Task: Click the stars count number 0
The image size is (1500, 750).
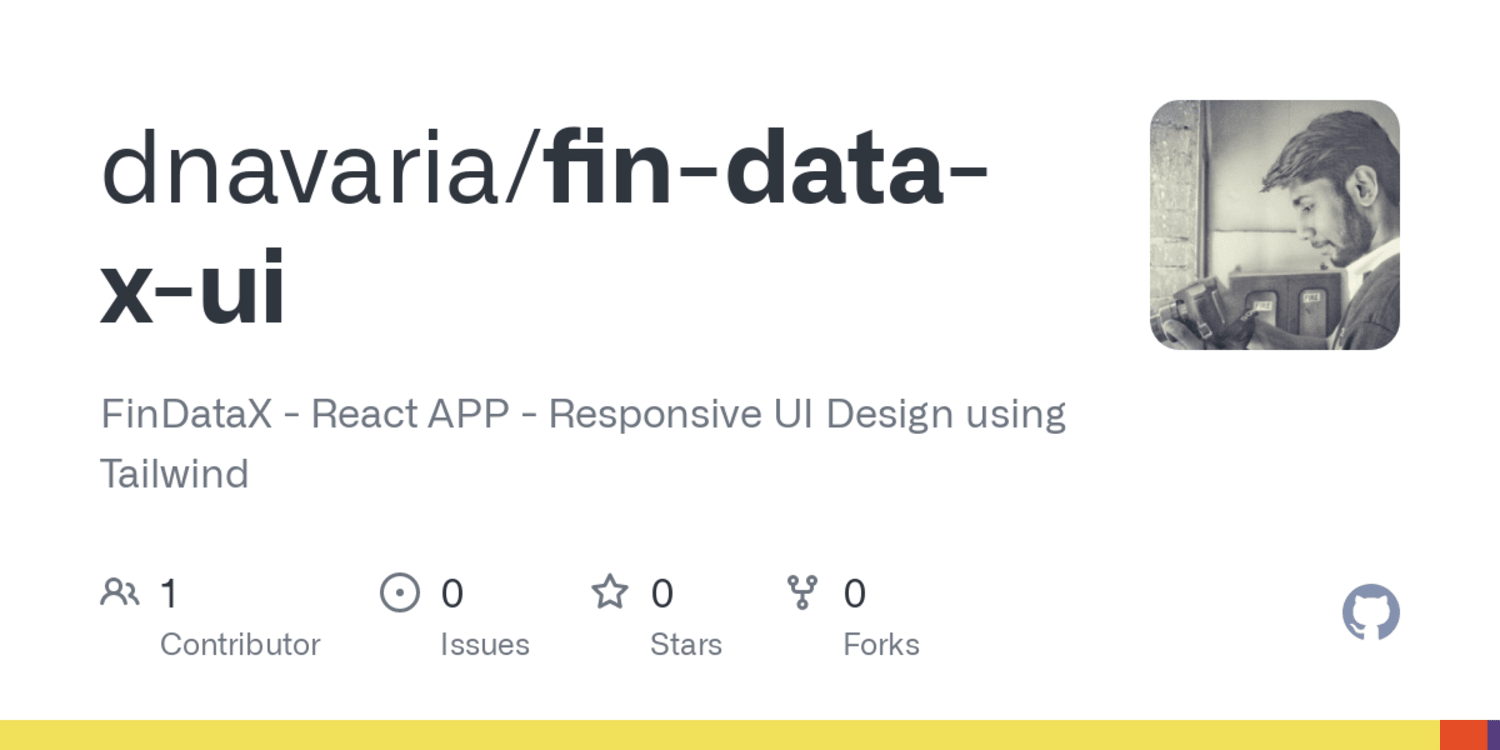Action: click(662, 594)
